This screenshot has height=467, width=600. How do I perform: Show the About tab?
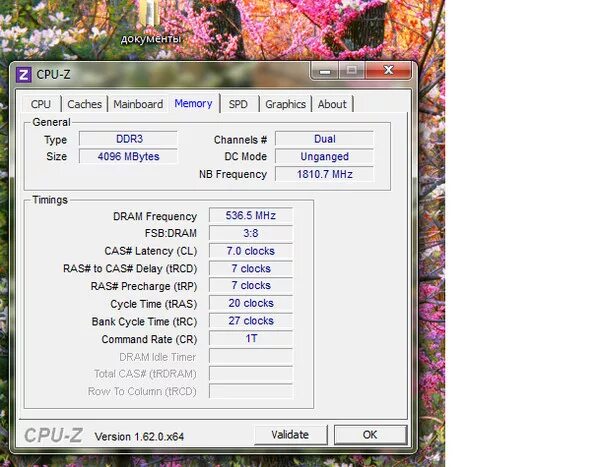coord(332,104)
